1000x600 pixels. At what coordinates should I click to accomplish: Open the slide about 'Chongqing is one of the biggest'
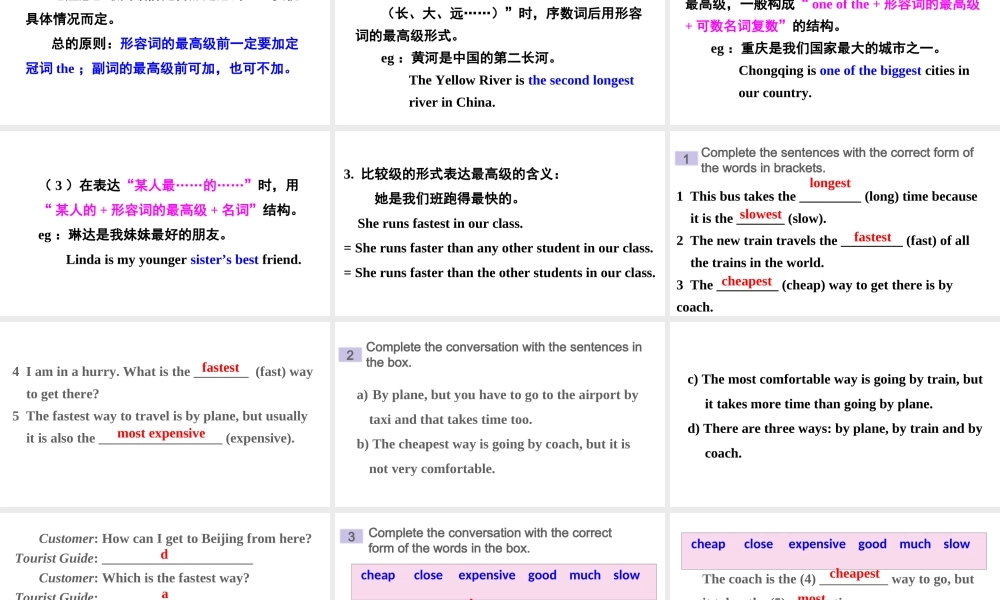point(835,62)
